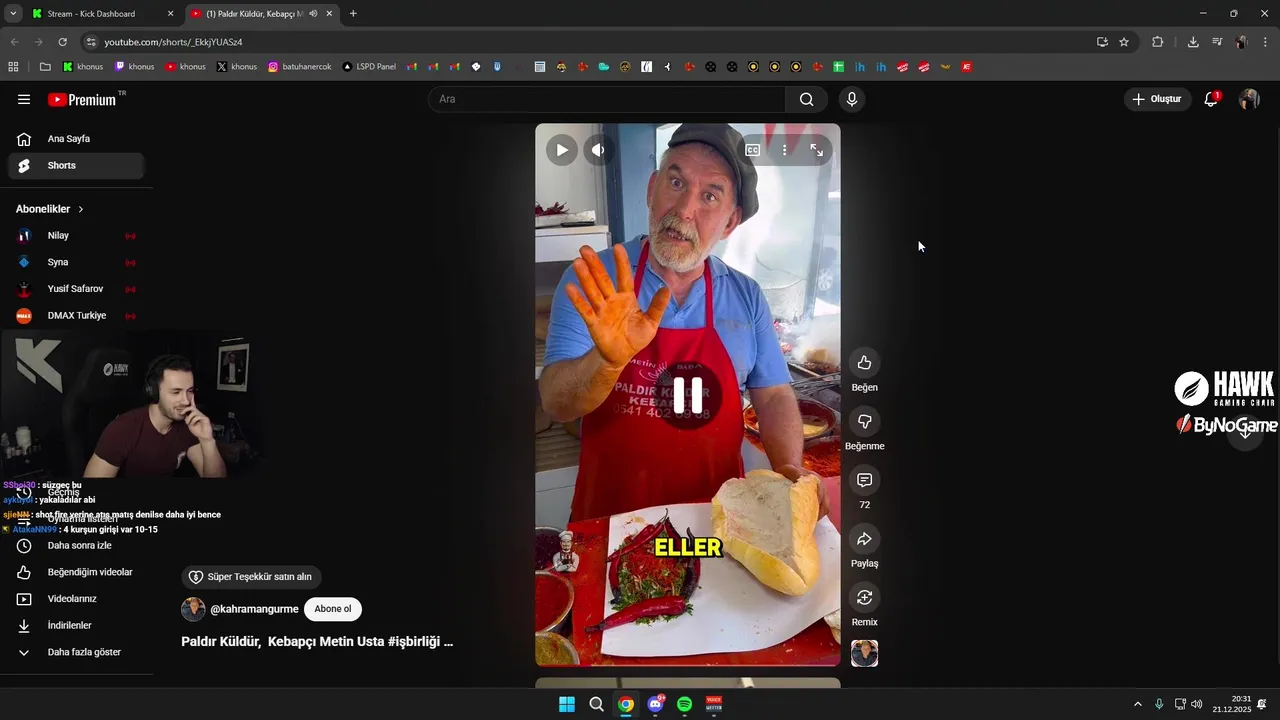Open the Short's sound thumbnail below Remix
This screenshot has height=720, width=1280.
click(864, 653)
